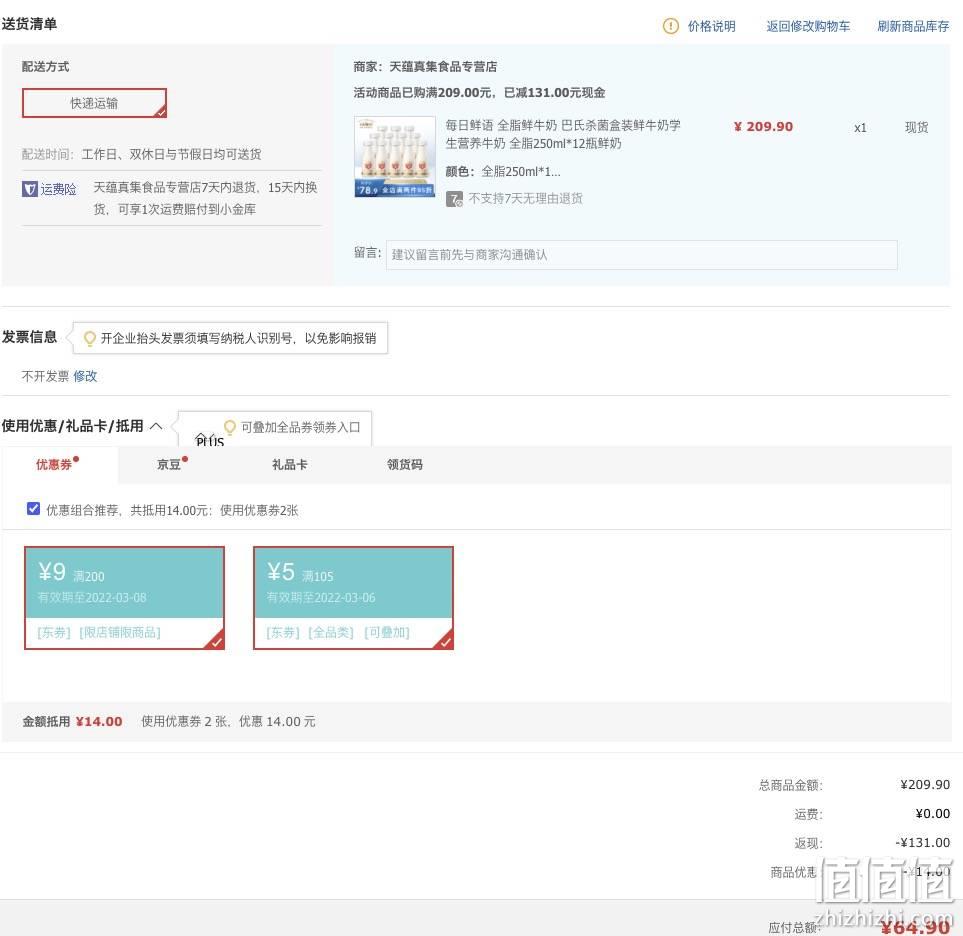
Task: Open the 价格说明 link
Action: [x=711, y=26]
